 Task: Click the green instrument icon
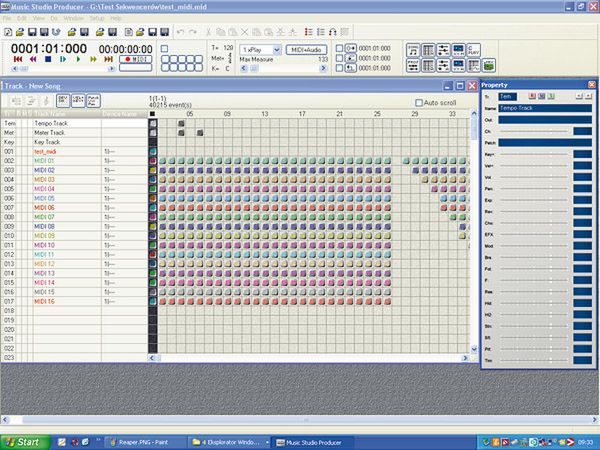[x=489, y=65]
